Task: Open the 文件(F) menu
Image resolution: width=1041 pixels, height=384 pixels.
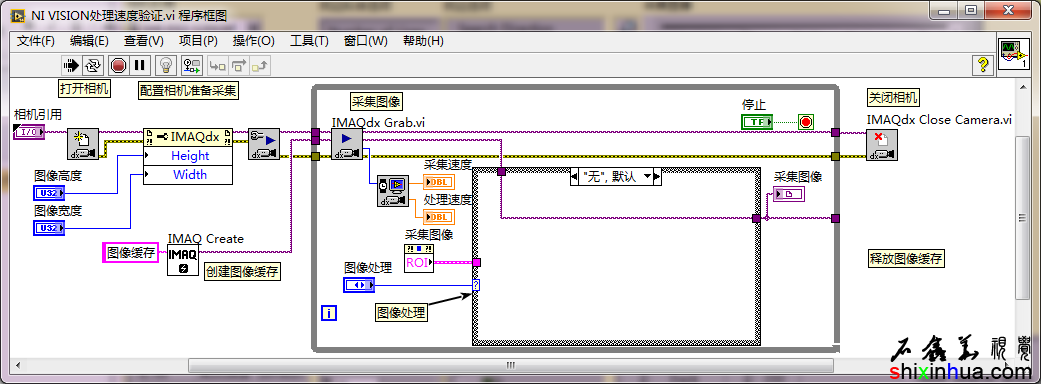Action: click(x=35, y=41)
